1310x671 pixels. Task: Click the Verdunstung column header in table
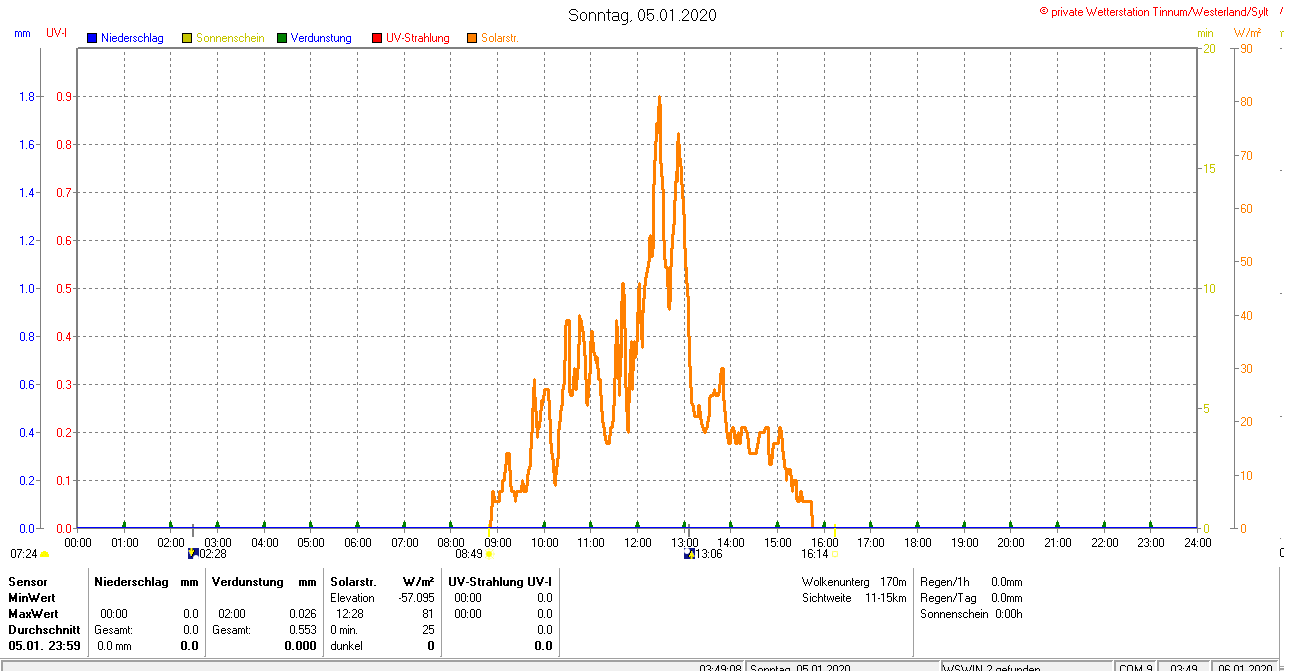(x=247, y=582)
